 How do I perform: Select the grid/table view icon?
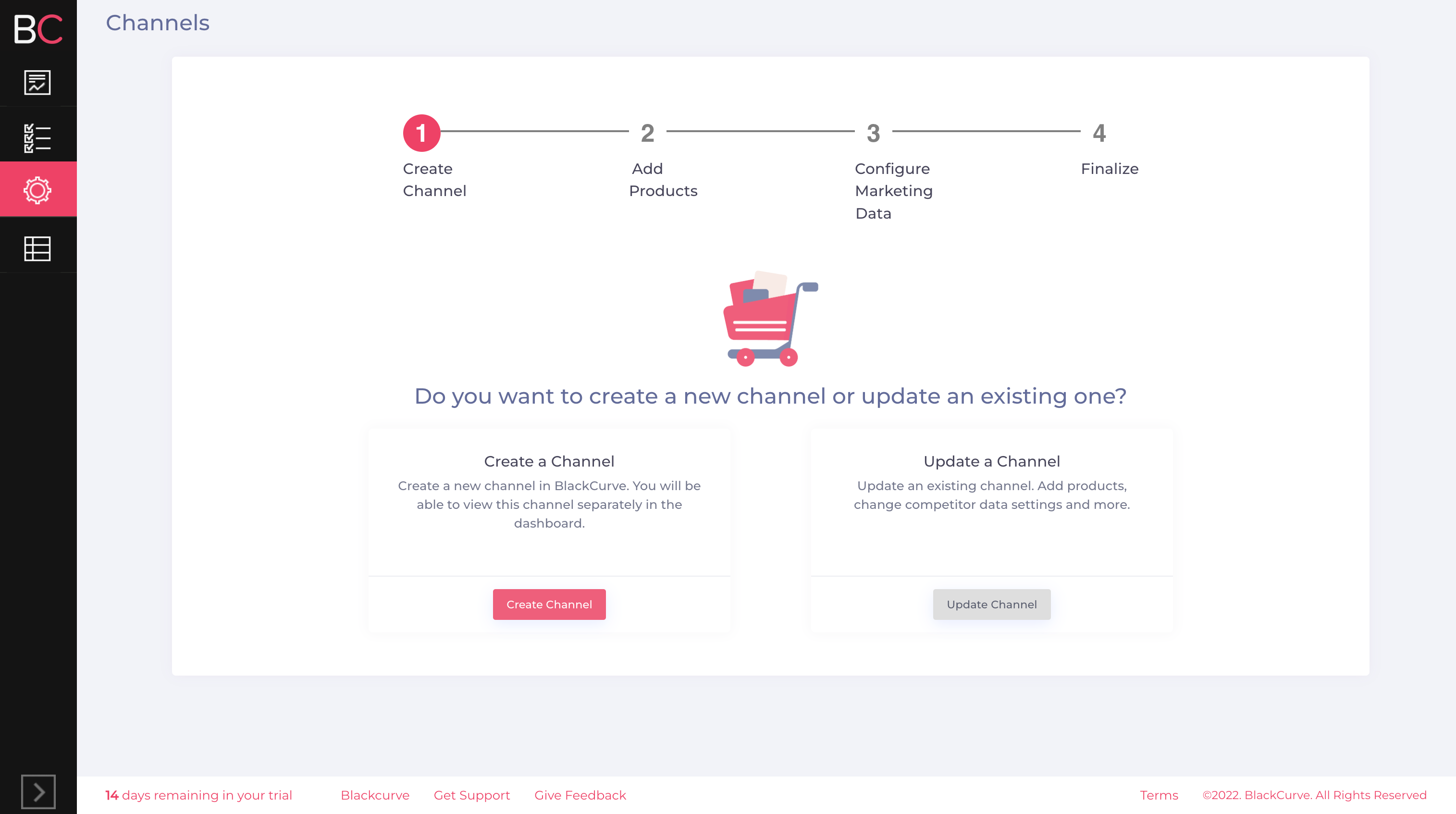37,248
